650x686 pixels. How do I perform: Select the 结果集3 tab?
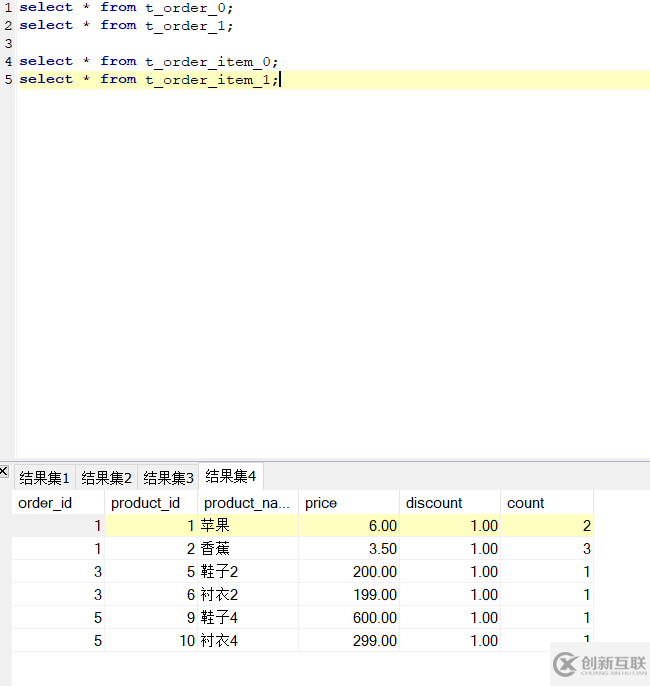coord(169,478)
